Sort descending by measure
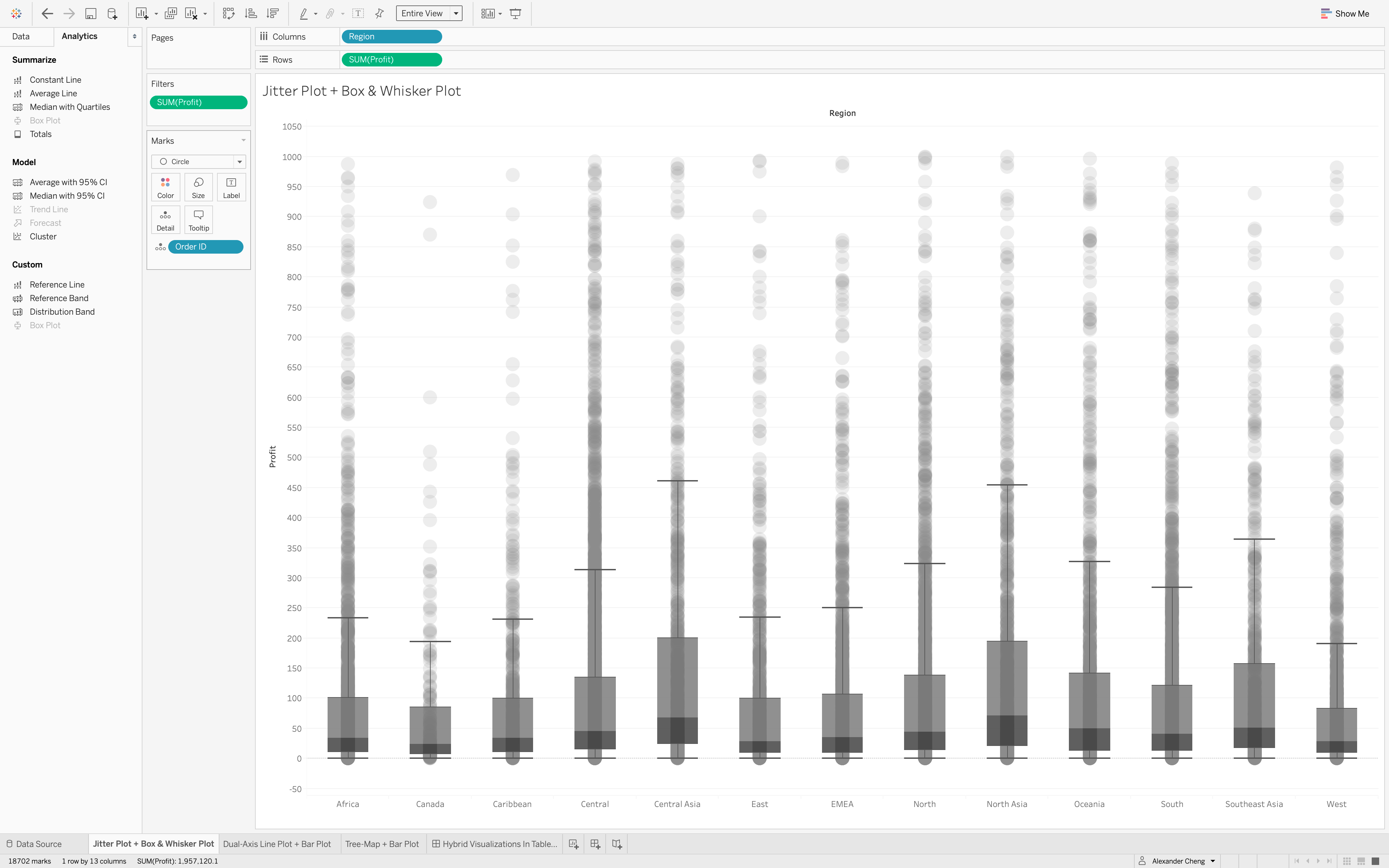1389x868 pixels. point(273,13)
